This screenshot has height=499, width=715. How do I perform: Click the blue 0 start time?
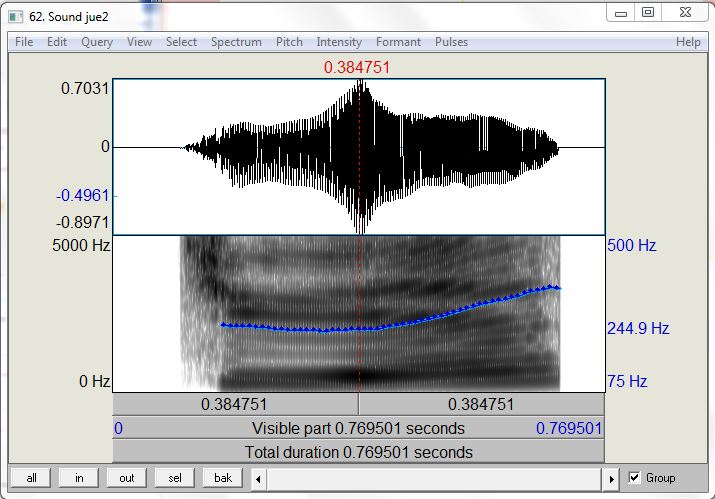[x=118, y=428]
